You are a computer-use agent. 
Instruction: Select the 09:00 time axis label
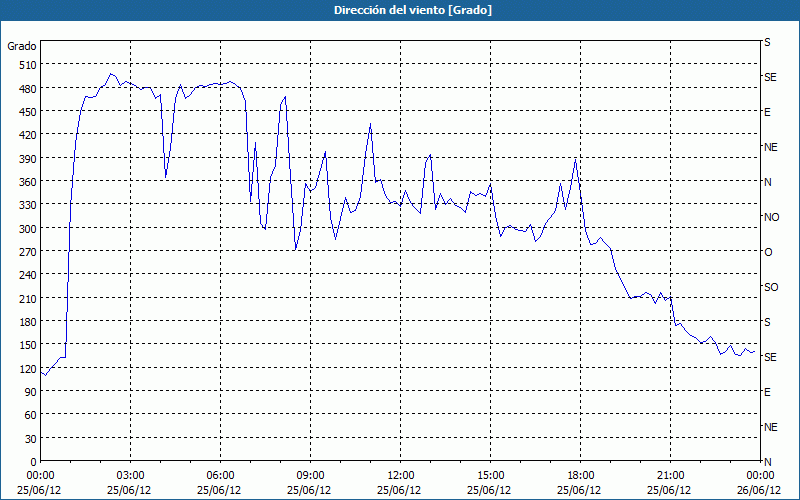click(x=310, y=476)
